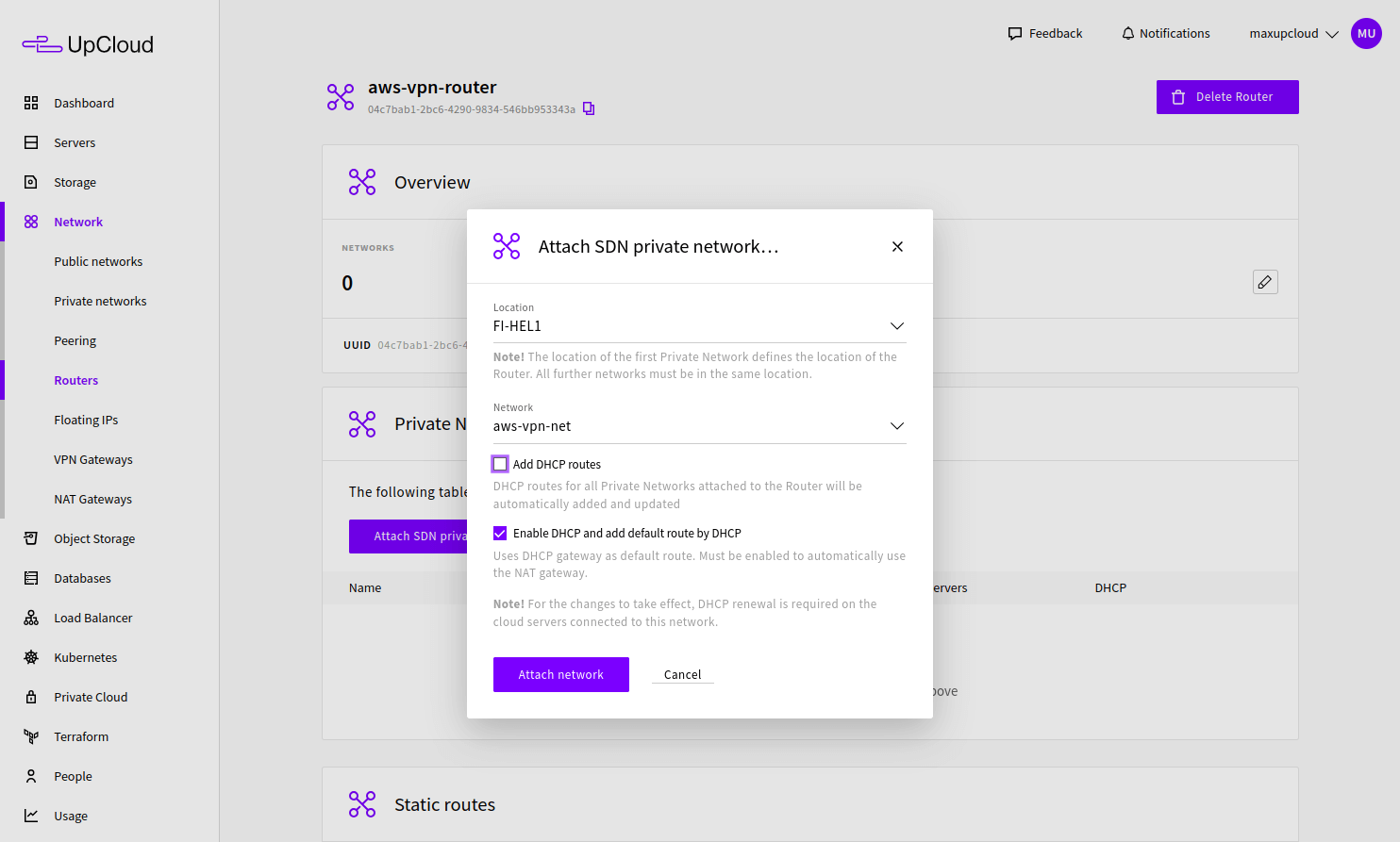Click the Servers sidebar icon

pyautogui.click(x=31, y=142)
